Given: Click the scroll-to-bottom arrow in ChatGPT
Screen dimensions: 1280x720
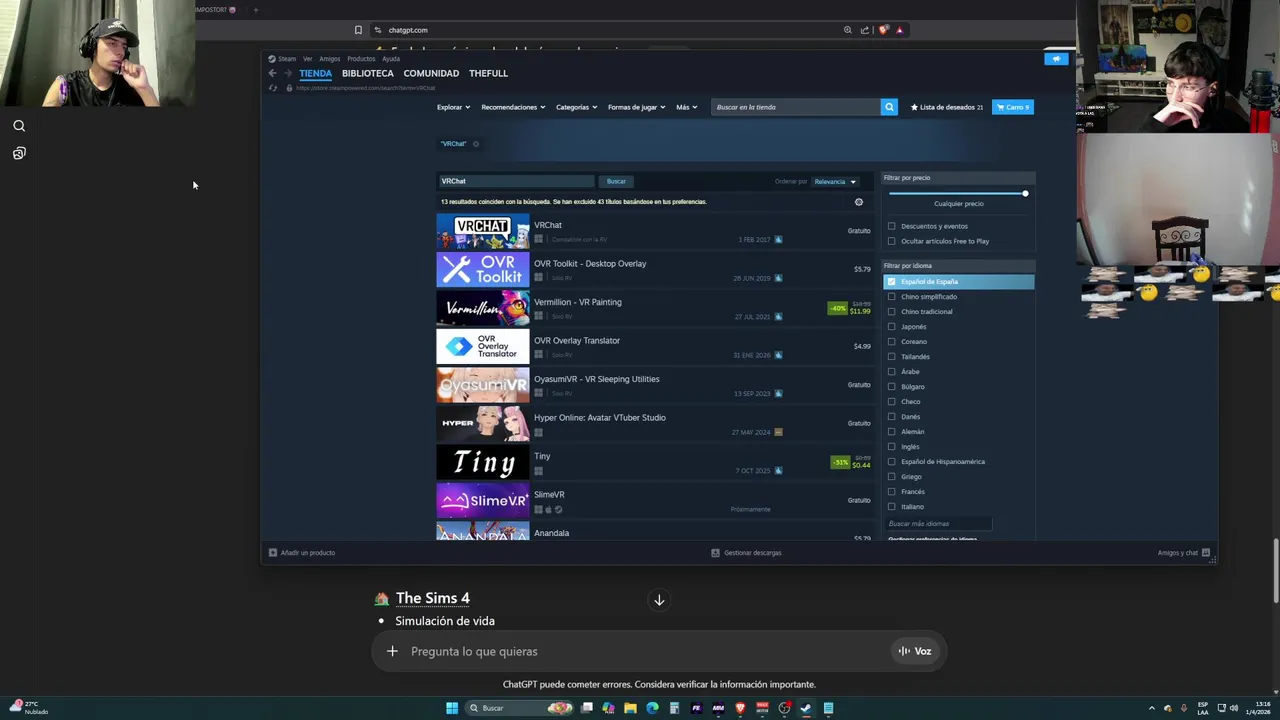Looking at the screenshot, I should 659,600.
